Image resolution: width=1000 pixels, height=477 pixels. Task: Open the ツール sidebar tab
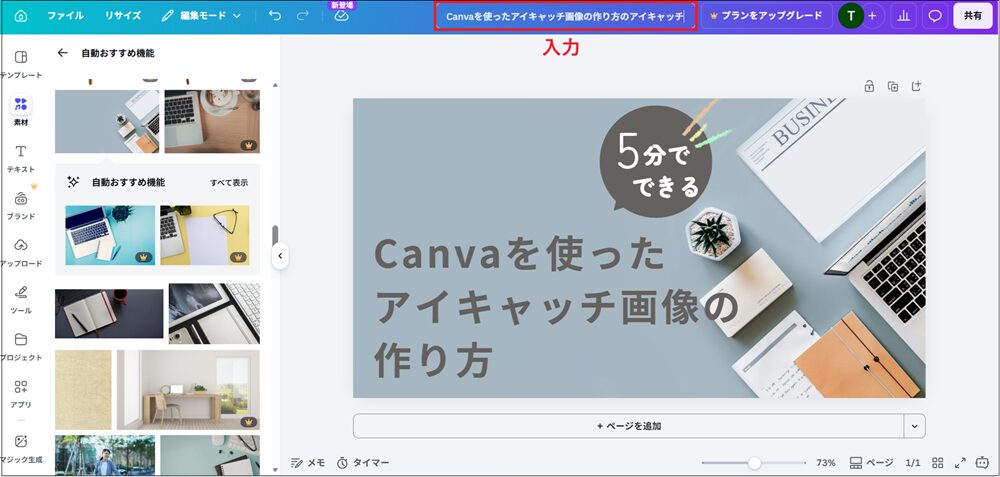pos(21,300)
